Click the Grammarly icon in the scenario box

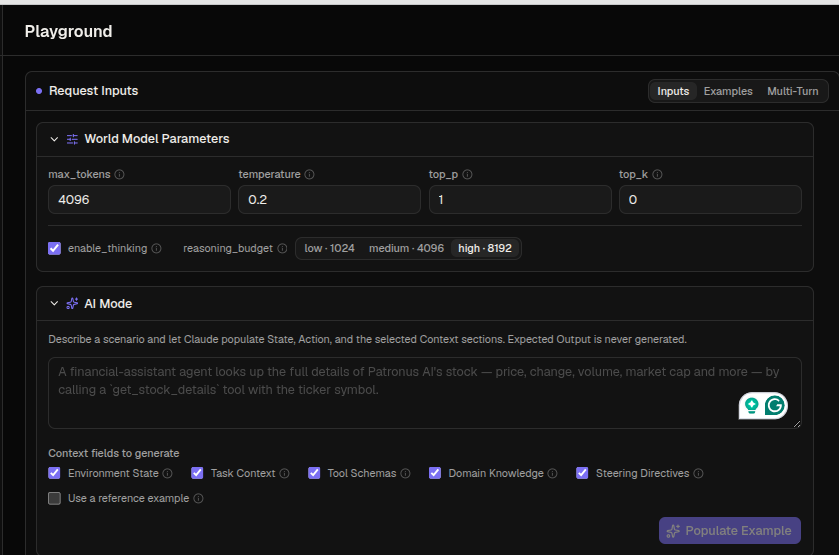click(x=775, y=406)
